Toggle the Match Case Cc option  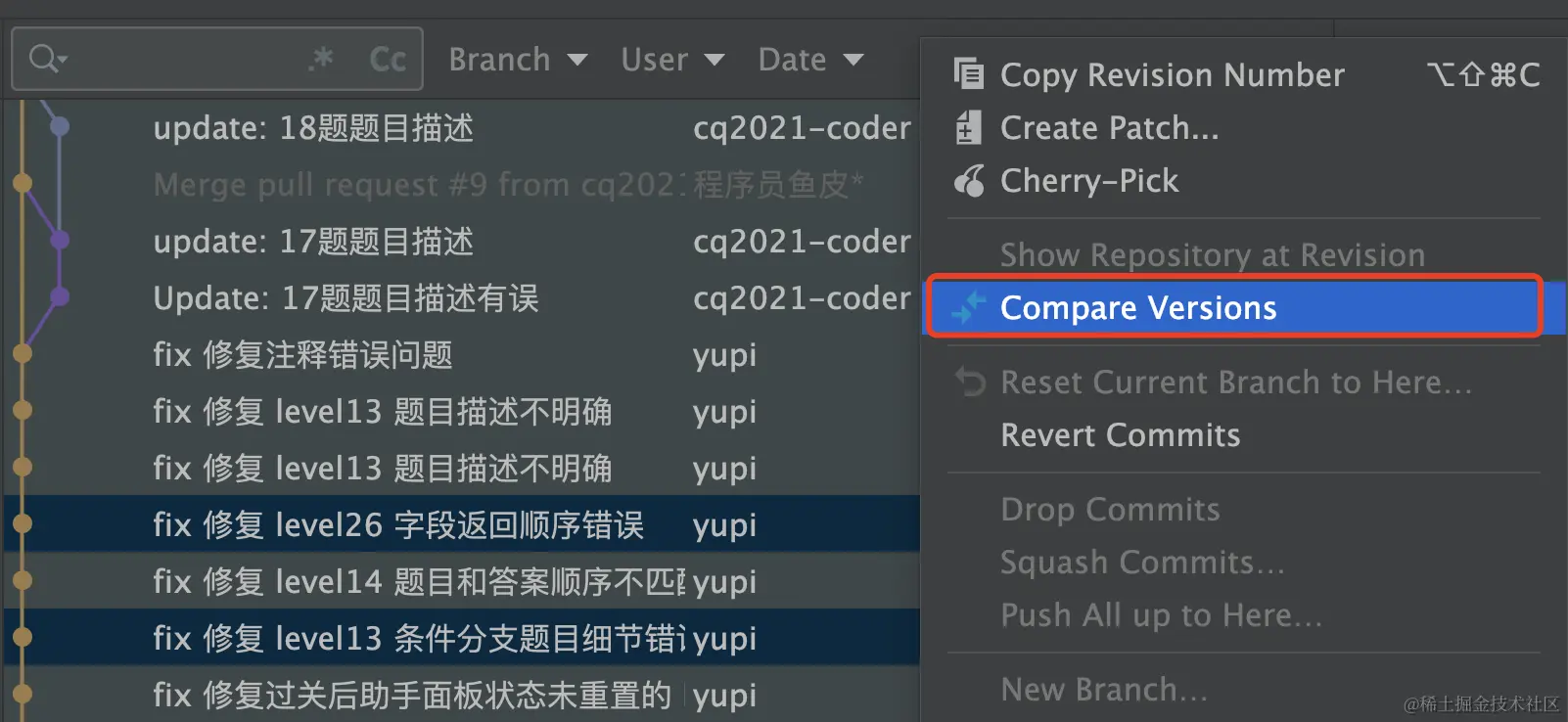tap(388, 60)
